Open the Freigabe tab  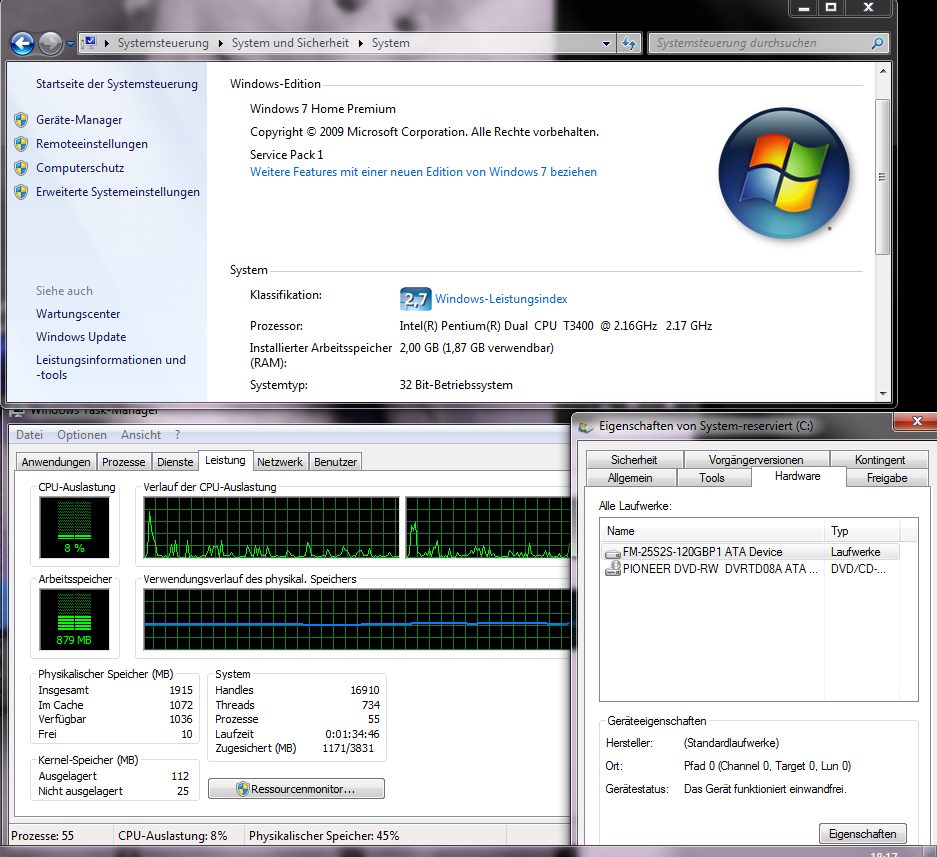(x=887, y=478)
